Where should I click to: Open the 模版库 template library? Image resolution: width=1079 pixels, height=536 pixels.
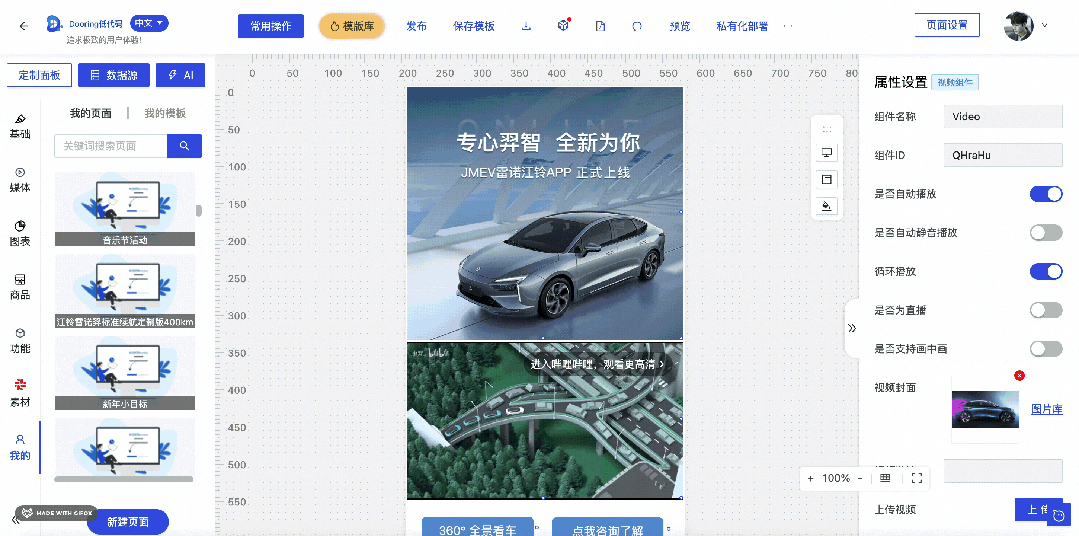pos(352,26)
